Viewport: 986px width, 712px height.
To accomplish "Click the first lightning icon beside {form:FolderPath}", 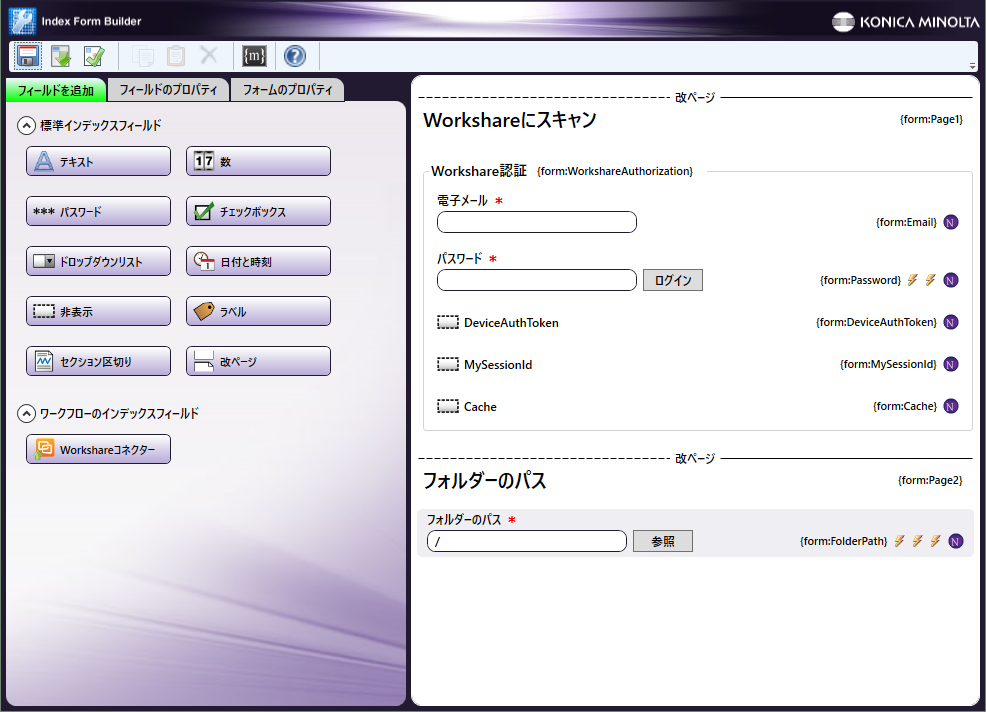I will point(899,541).
